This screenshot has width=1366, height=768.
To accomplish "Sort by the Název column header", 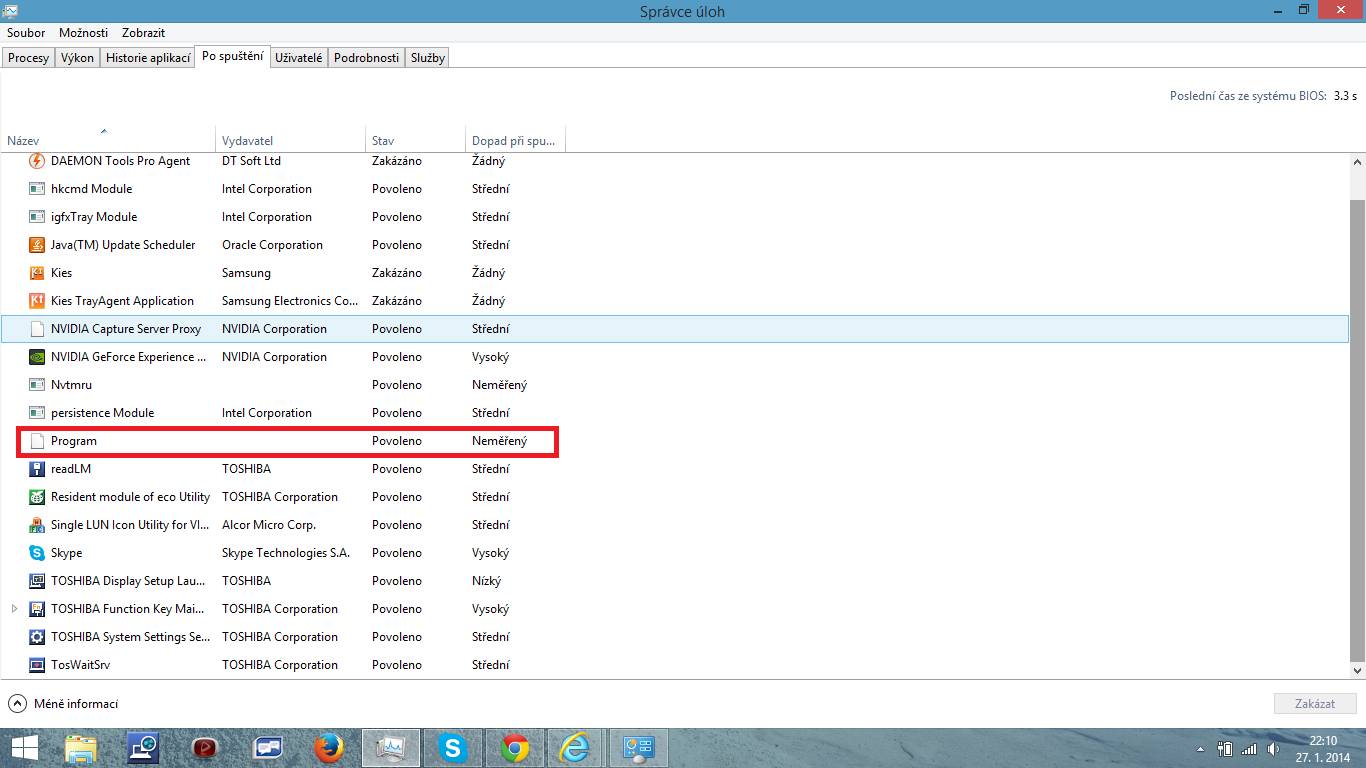I will point(107,140).
